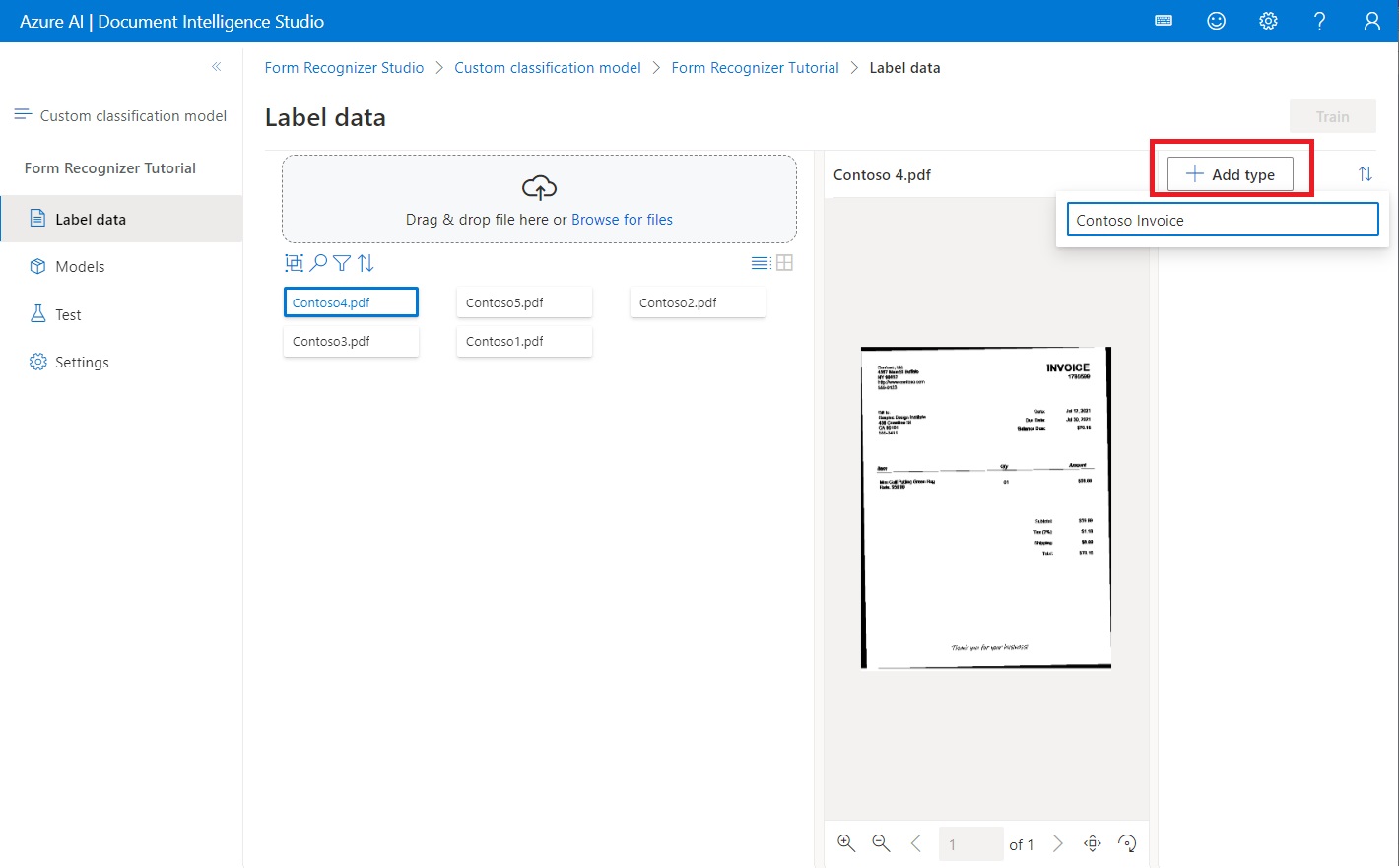Navigate to Models in the sidebar
The image size is (1399, 868).
[x=80, y=266]
